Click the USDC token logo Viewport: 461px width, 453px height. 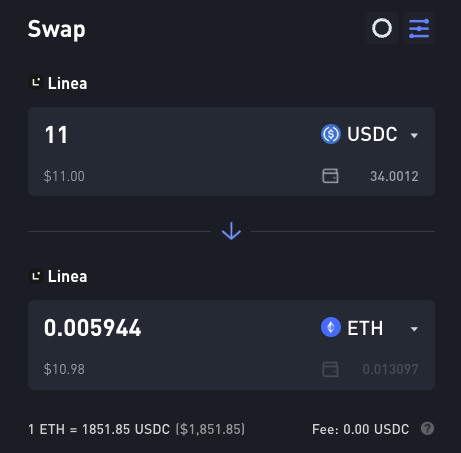331,134
